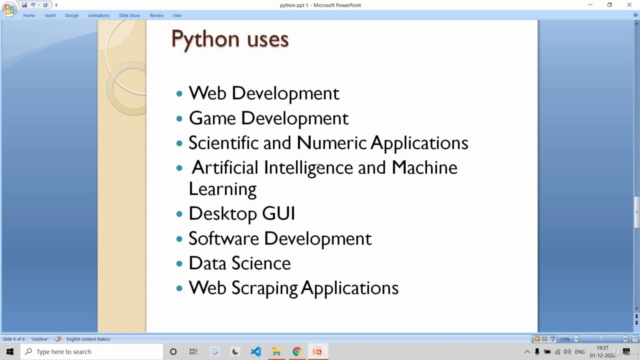Change language 'English (United States)' in status bar

click(88, 339)
